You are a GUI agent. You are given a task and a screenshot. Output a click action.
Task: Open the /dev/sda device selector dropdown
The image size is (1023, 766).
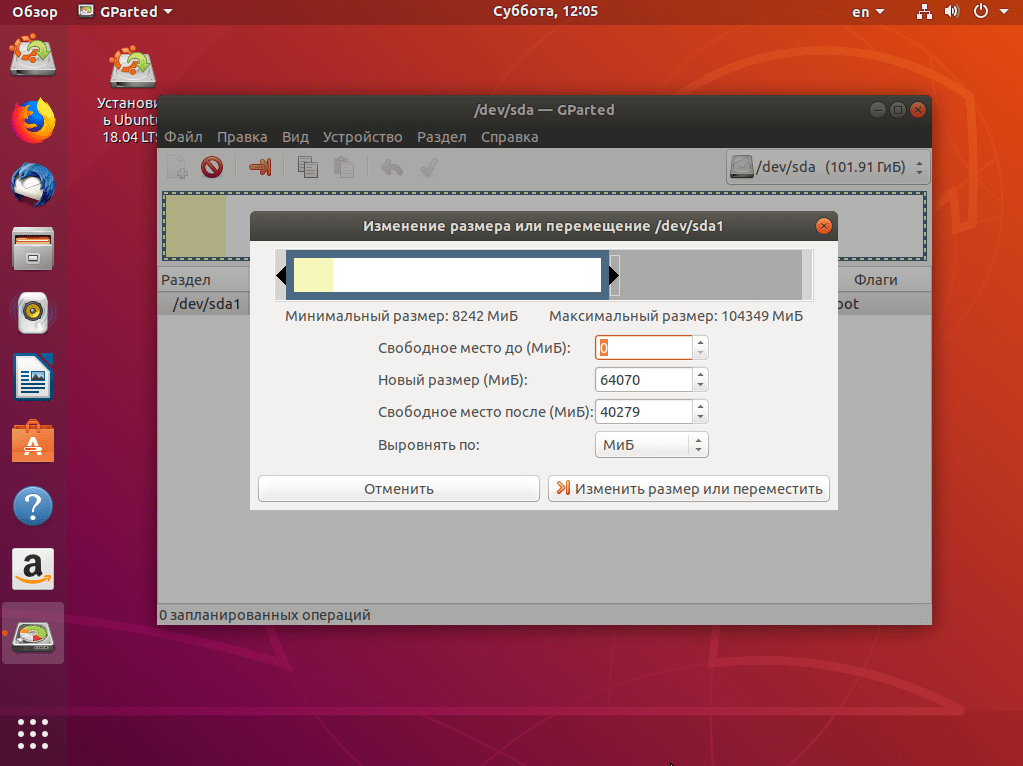[x=827, y=167]
